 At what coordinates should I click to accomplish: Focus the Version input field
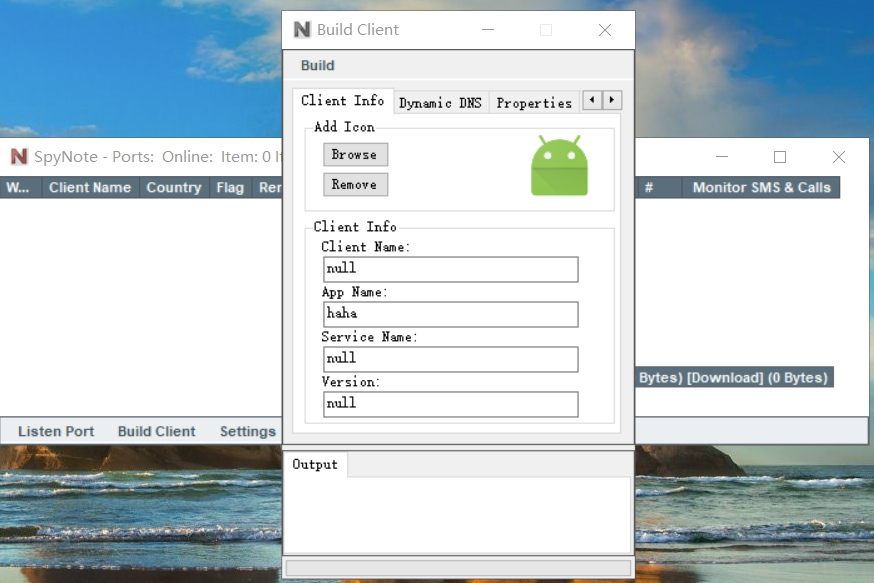click(450, 404)
